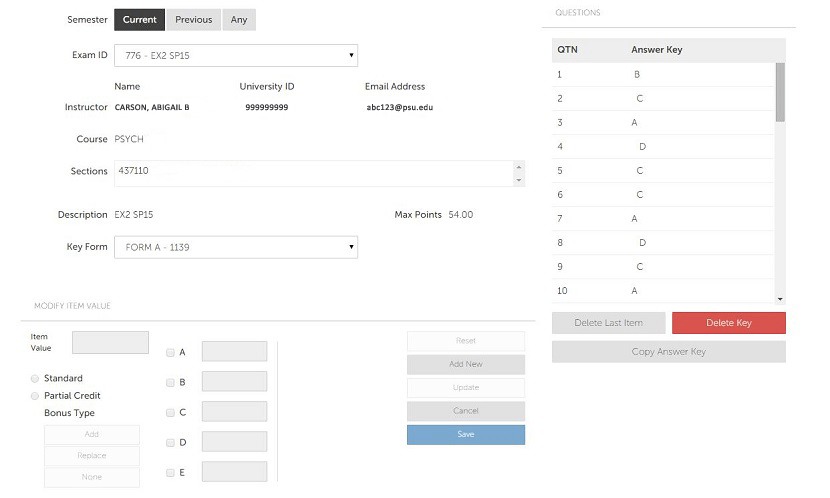Click the Bonus Type Add button
Viewport: 830px width, 498px height.
[x=92, y=434]
